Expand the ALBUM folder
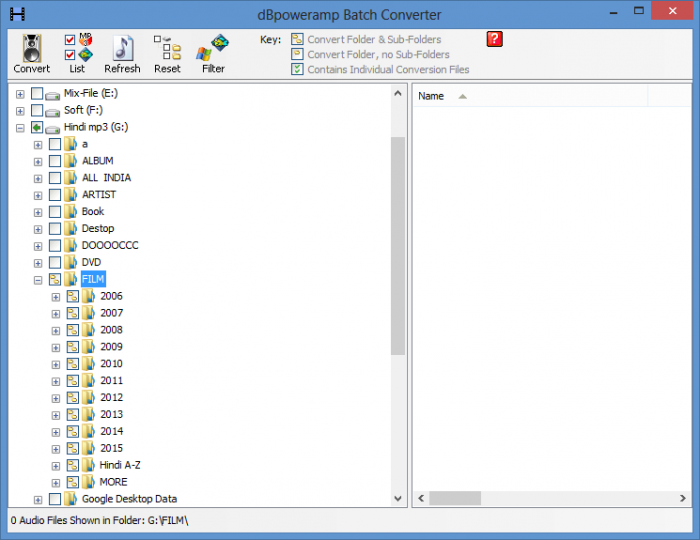The image size is (700, 540). (x=38, y=162)
